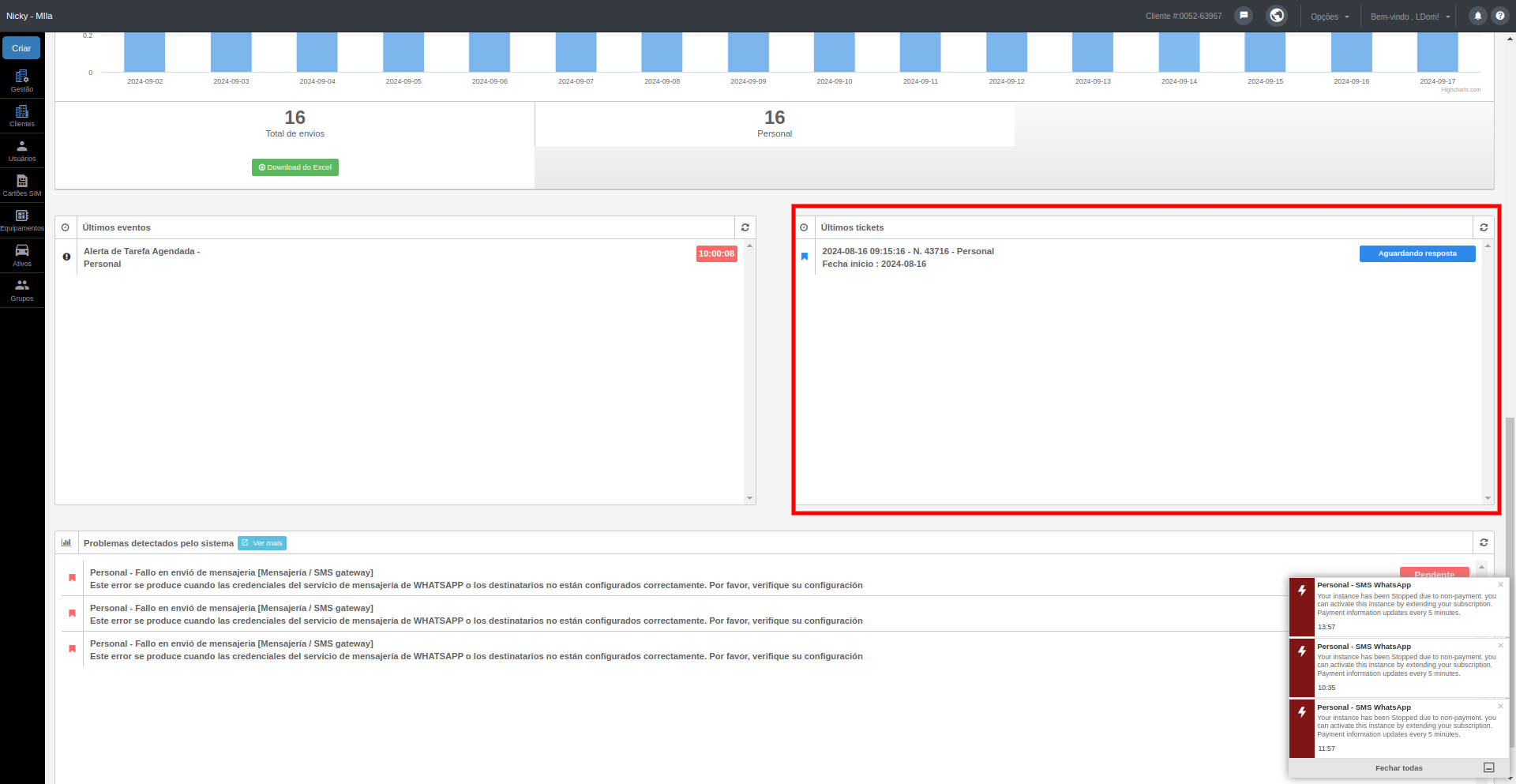
Task: Refresh the Últimos tickets panel
Action: (x=1484, y=227)
